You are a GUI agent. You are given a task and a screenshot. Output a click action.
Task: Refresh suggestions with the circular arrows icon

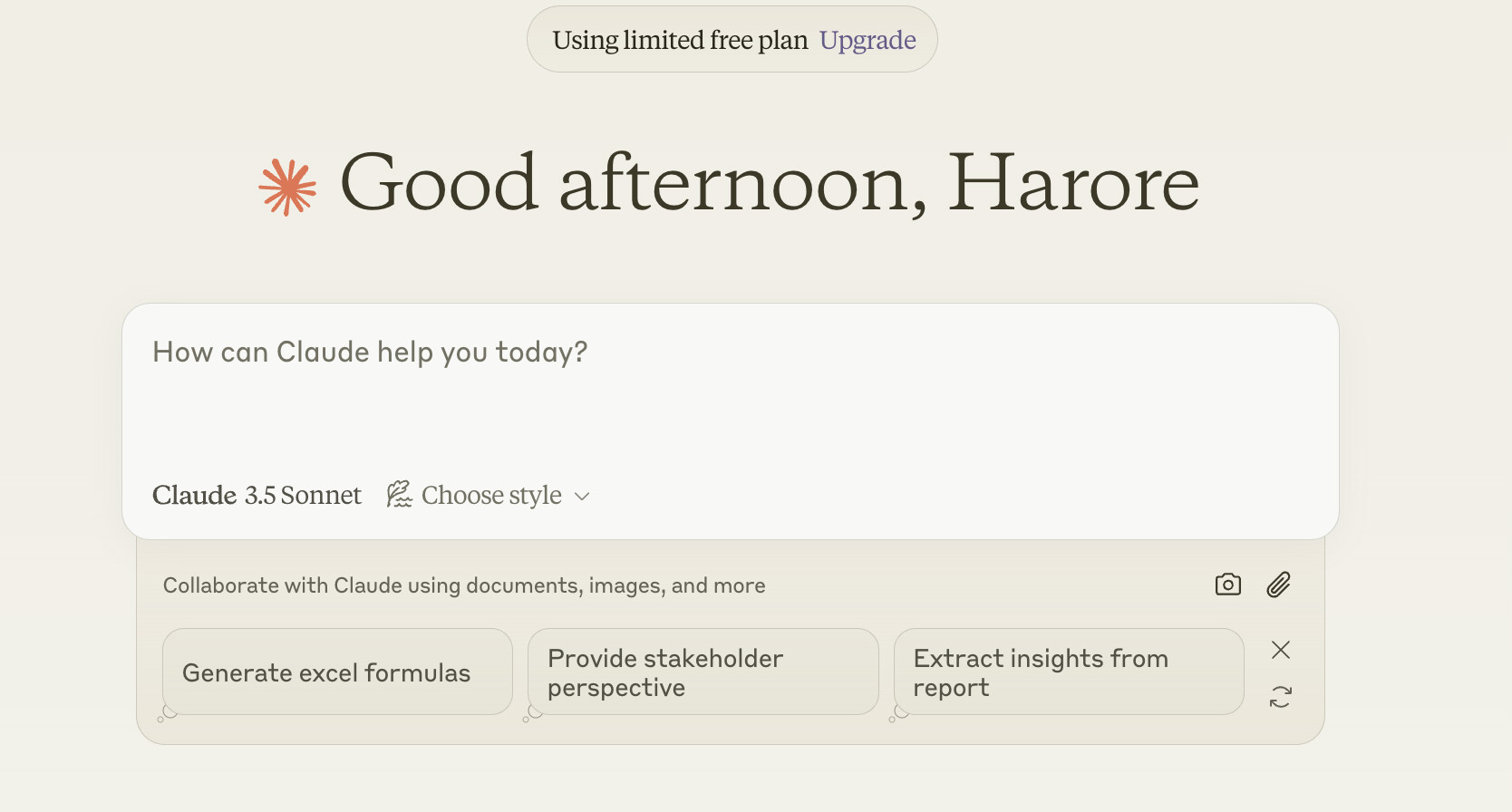[1280, 696]
